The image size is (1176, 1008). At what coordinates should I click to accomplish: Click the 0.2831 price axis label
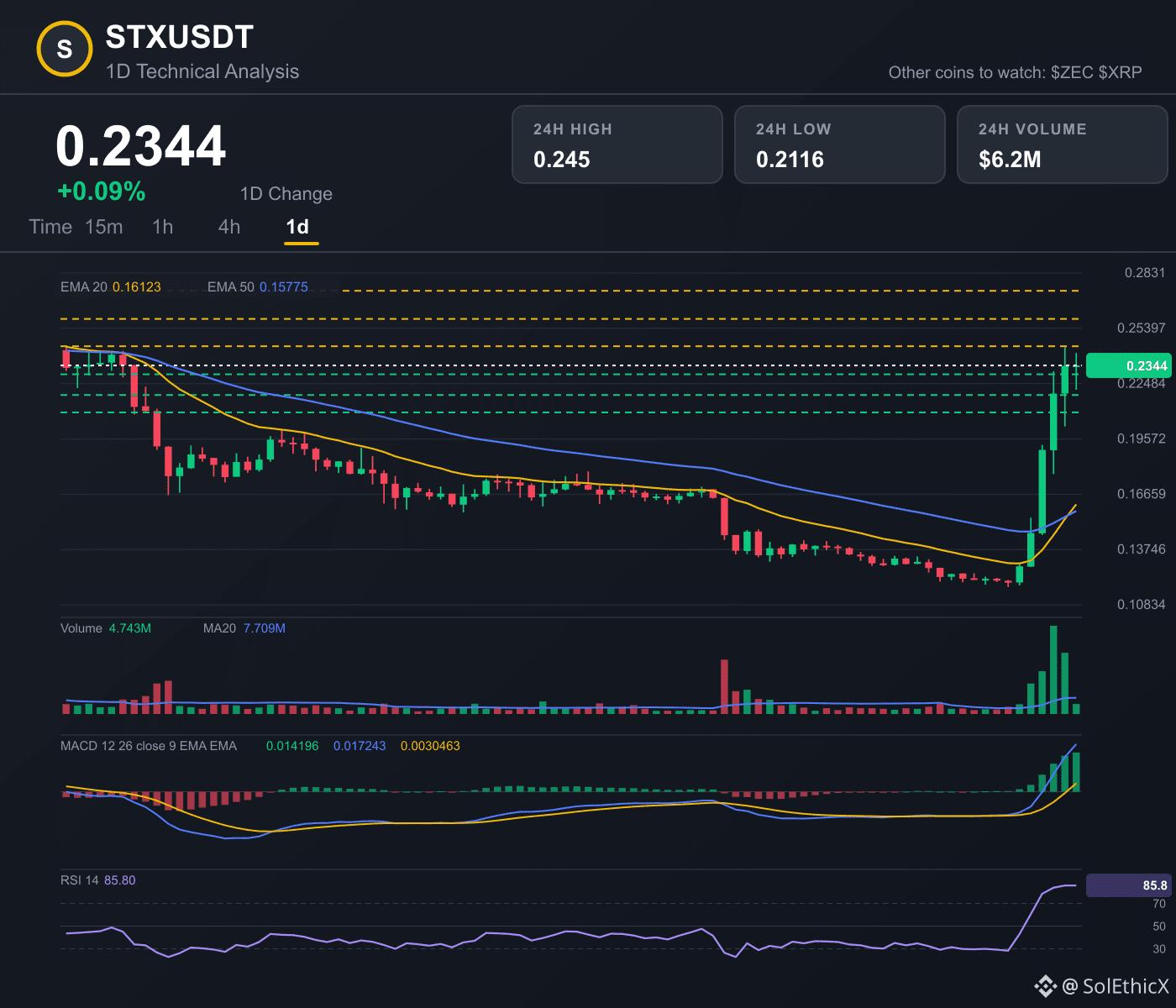coord(1145,272)
